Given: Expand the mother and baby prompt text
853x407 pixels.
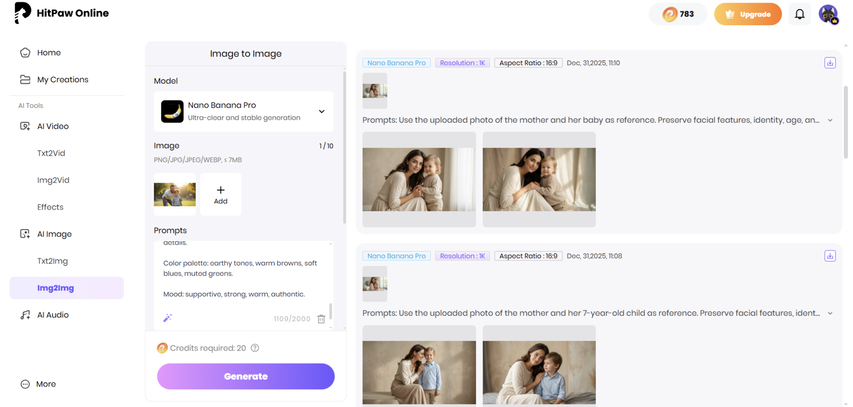Looking at the screenshot, I should click(830, 120).
